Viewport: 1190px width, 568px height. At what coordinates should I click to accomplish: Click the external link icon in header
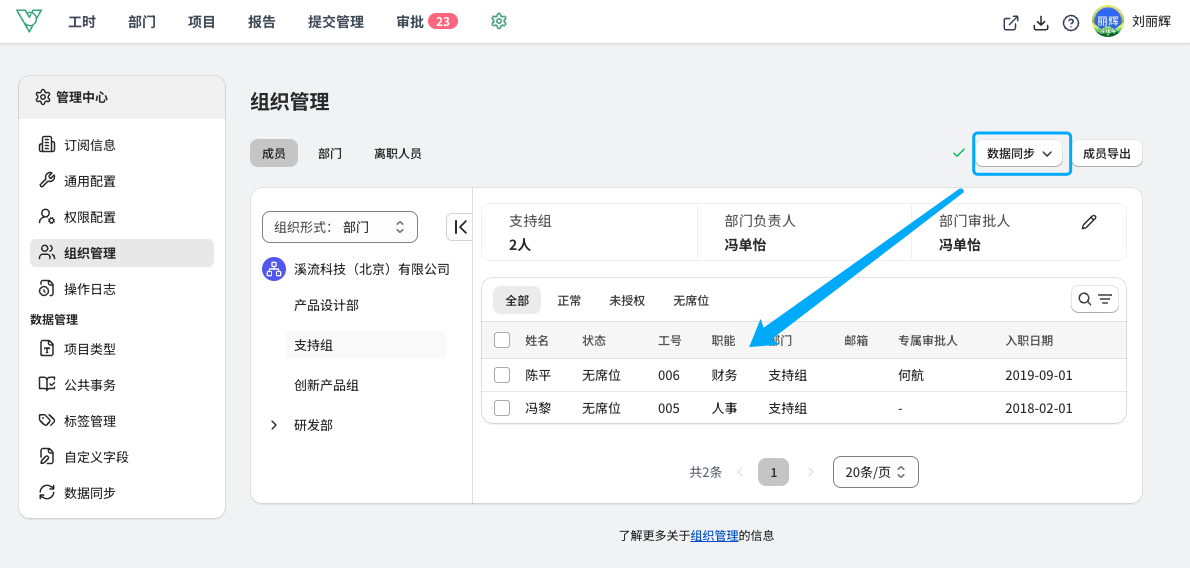coord(1011,23)
